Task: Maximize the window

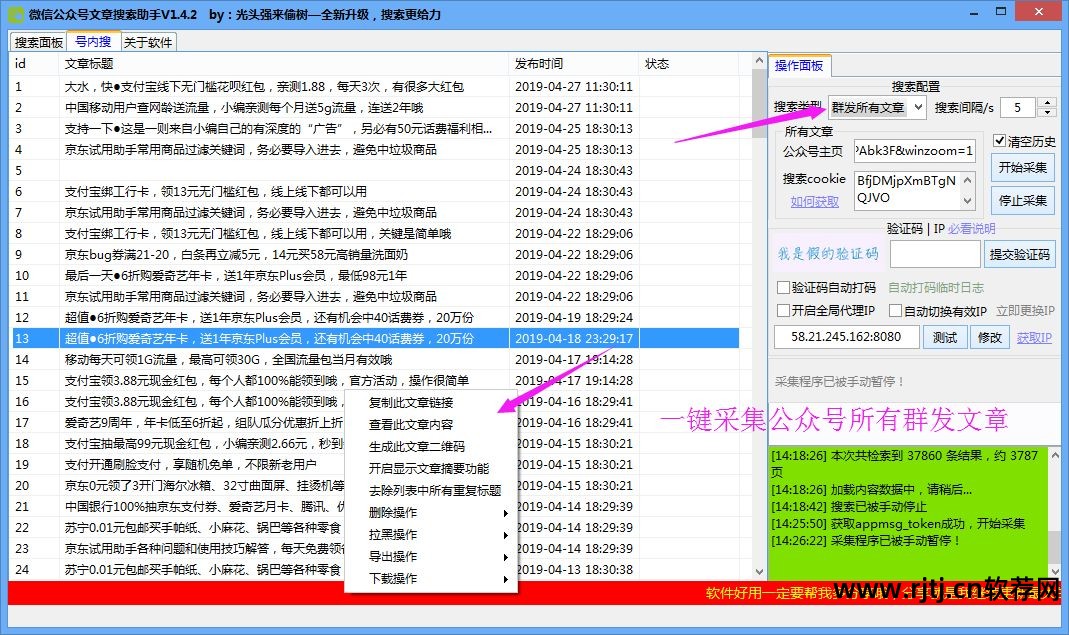Action: 1001,12
